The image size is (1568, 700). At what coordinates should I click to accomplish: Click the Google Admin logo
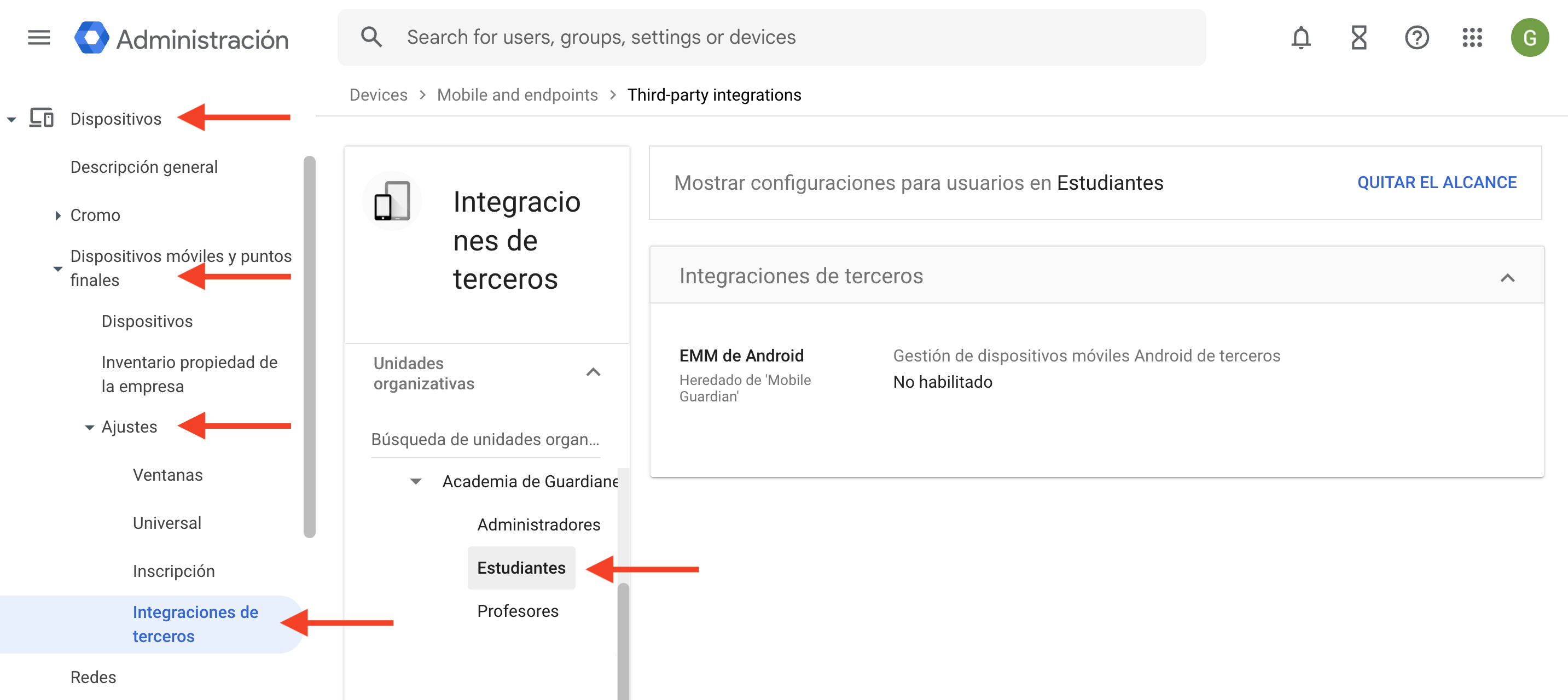(x=91, y=38)
